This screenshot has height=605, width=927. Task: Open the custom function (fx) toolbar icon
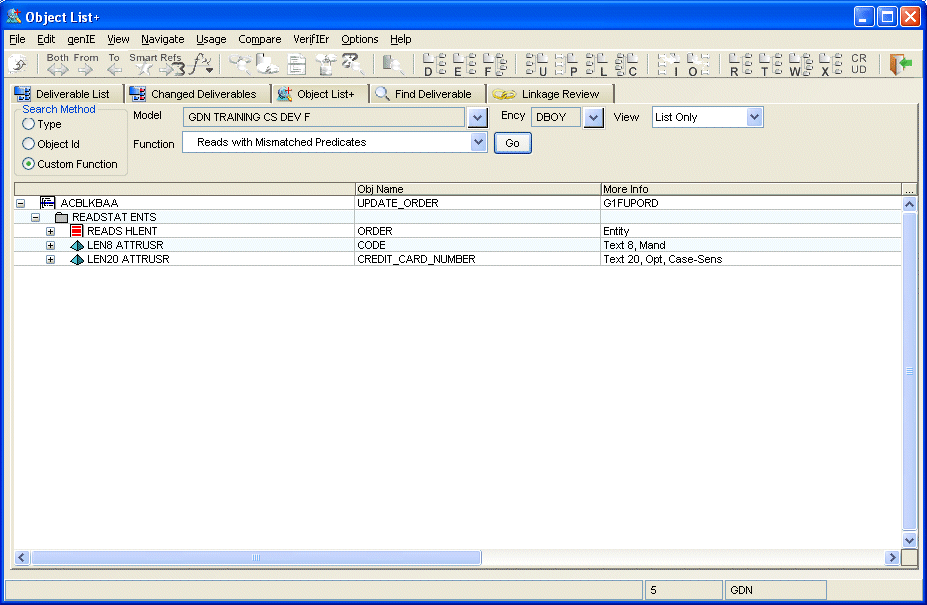[x=202, y=66]
